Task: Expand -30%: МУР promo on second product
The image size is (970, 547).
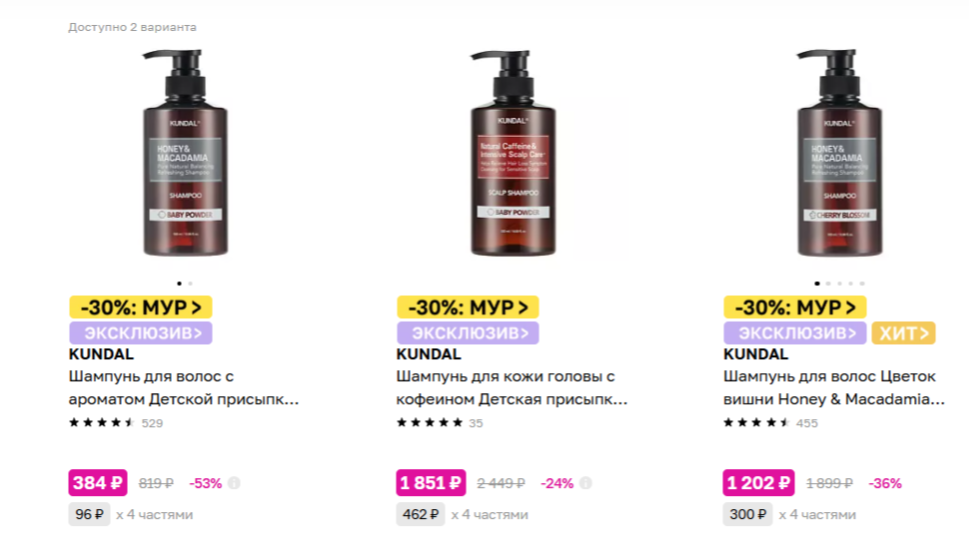Action: [468, 307]
